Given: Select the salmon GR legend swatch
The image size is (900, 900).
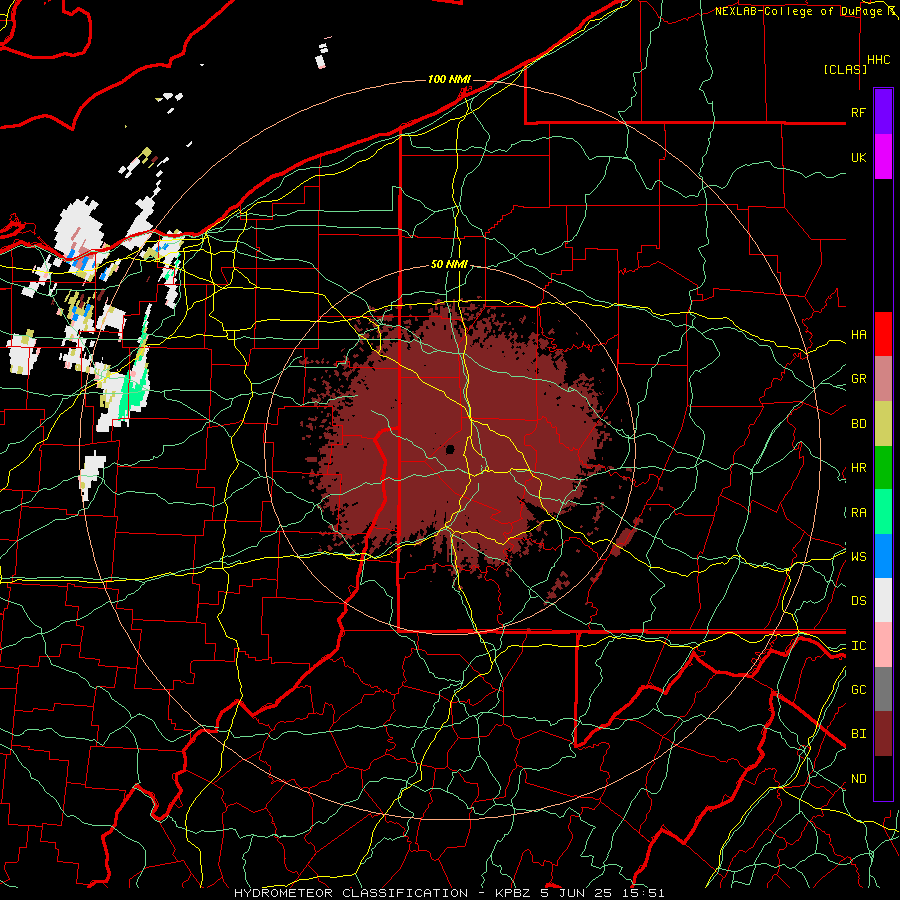Looking at the screenshot, I should point(883,378).
